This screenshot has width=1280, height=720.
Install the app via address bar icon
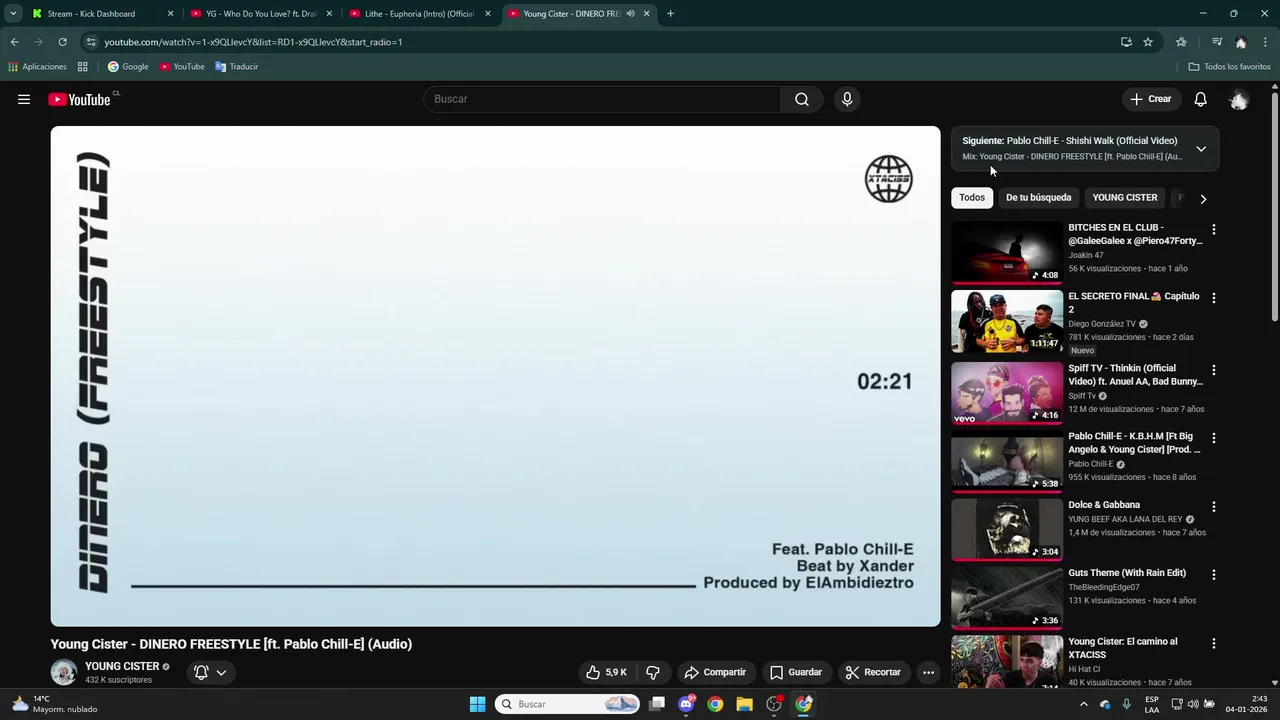1126,42
